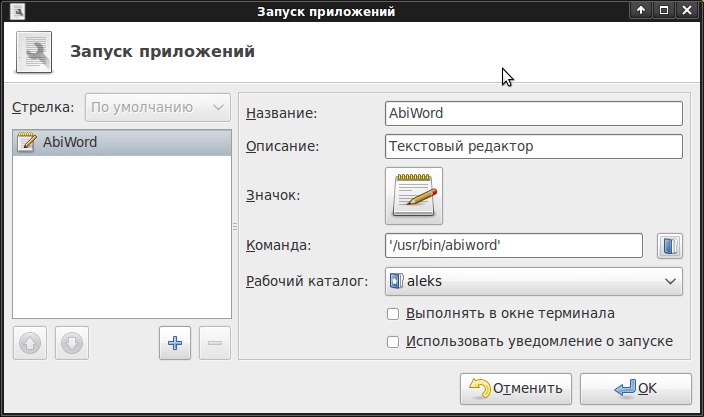This screenshot has width=704, height=417.
Task: Enable Использовать уведомление о запуске checkbox
Action: coord(393,342)
